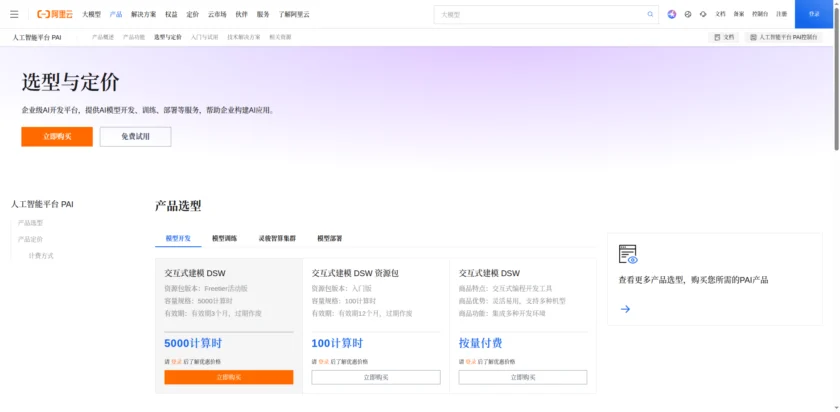The height and width of the screenshot is (412, 840).
Task: Open 人工智能平台 PAI控制台 button
Action: (783, 38)
